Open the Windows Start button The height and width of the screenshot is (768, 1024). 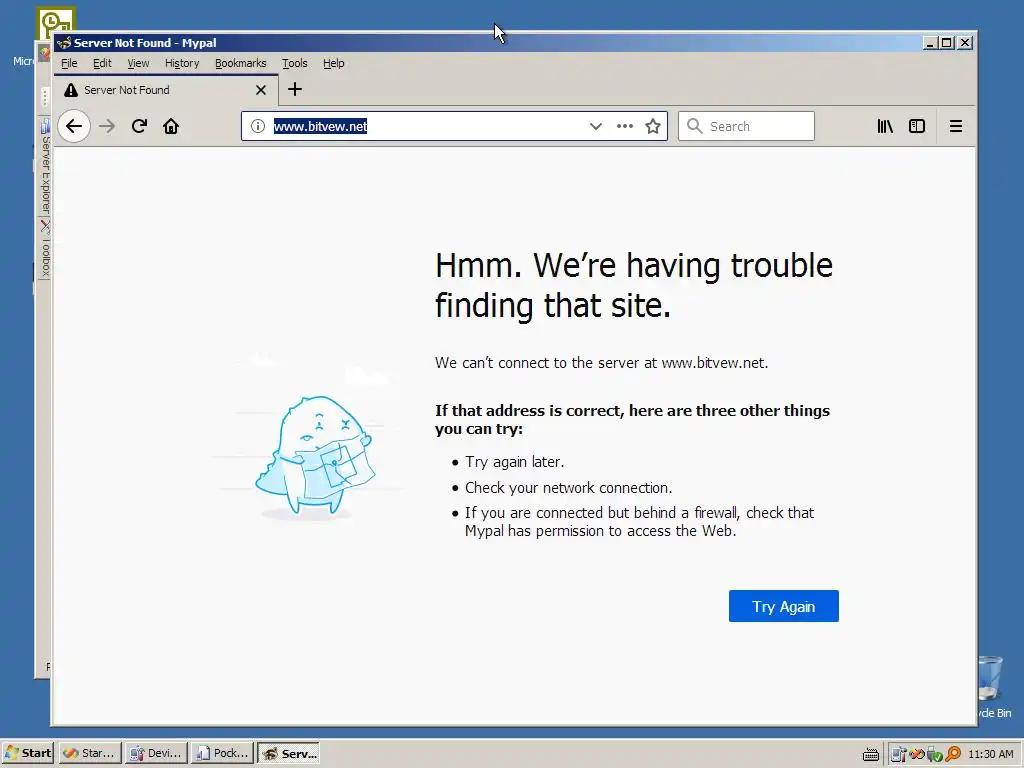point(28,753)
